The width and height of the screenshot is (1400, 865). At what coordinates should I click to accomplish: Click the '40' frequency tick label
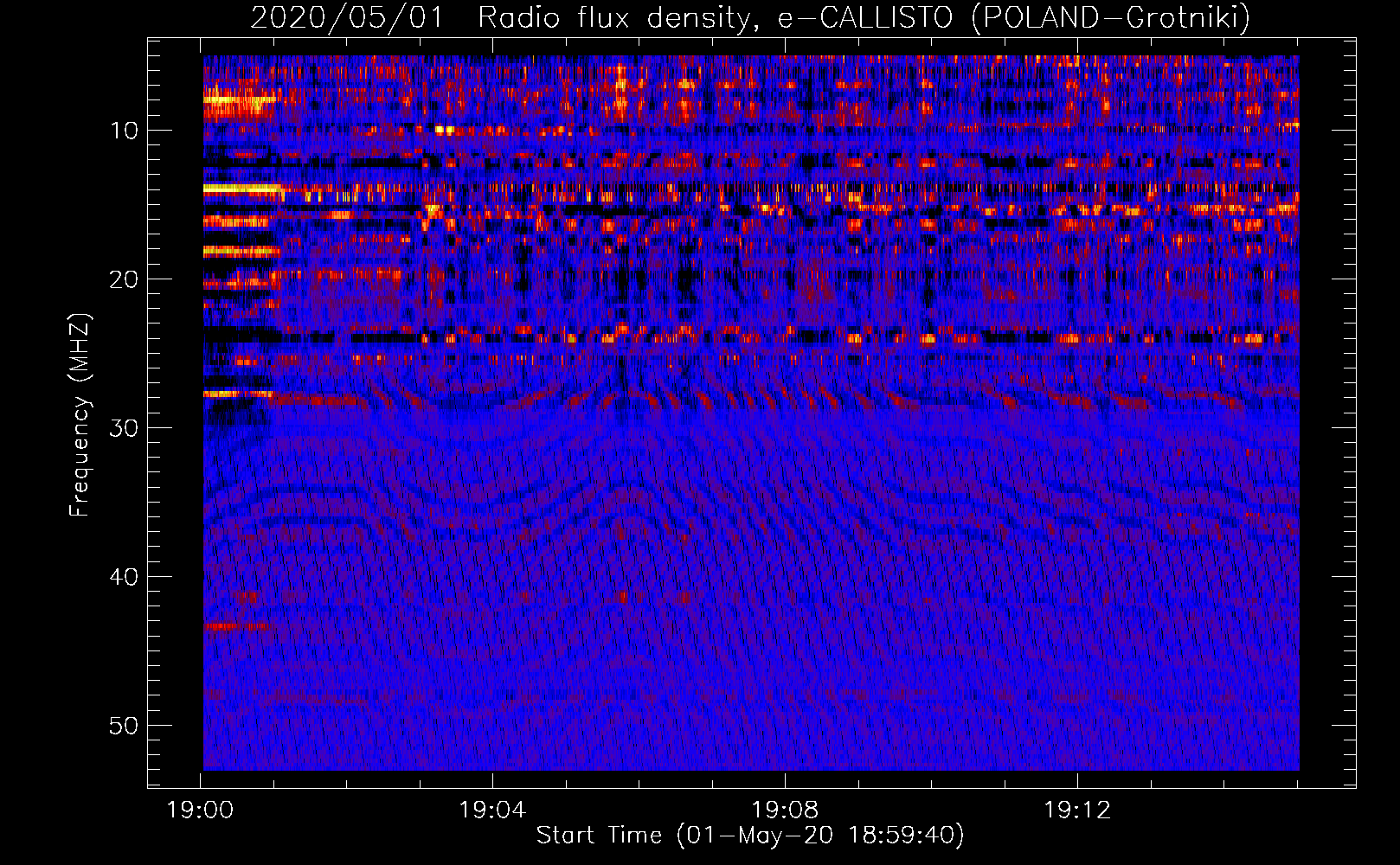click(x=125, y=577)
